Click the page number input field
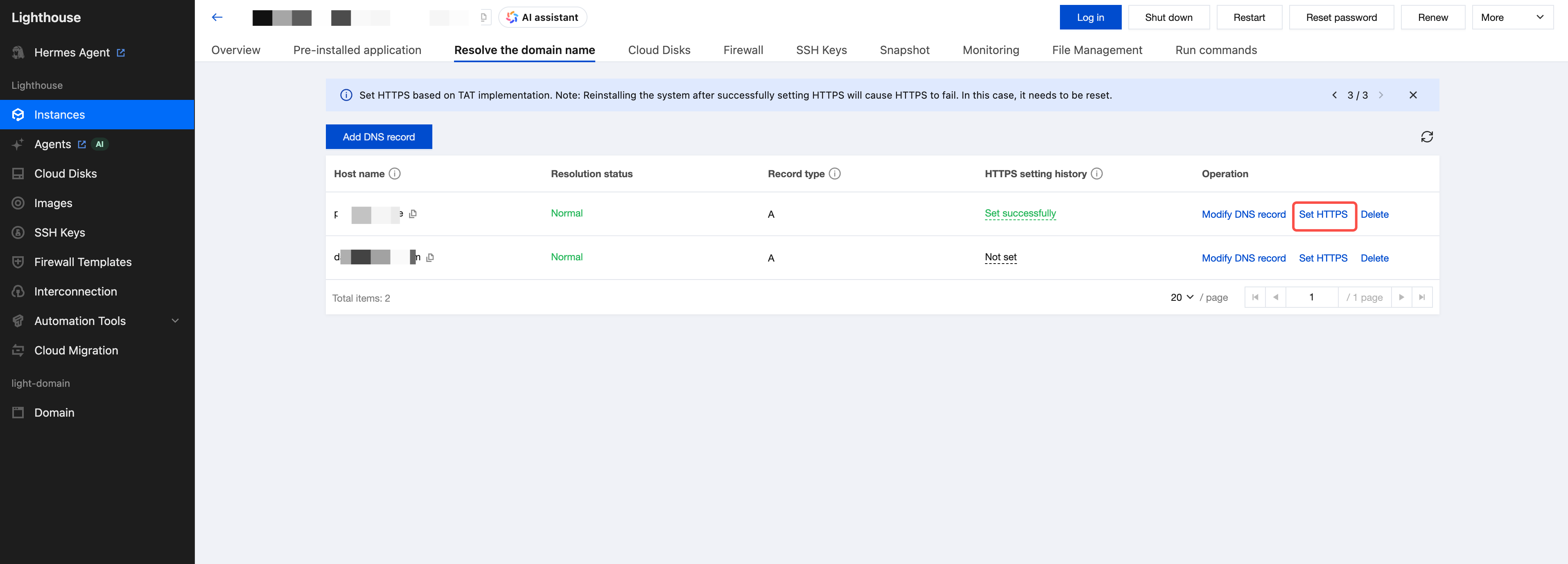This screenshot has width=1568, height=564. (1311, 298)
